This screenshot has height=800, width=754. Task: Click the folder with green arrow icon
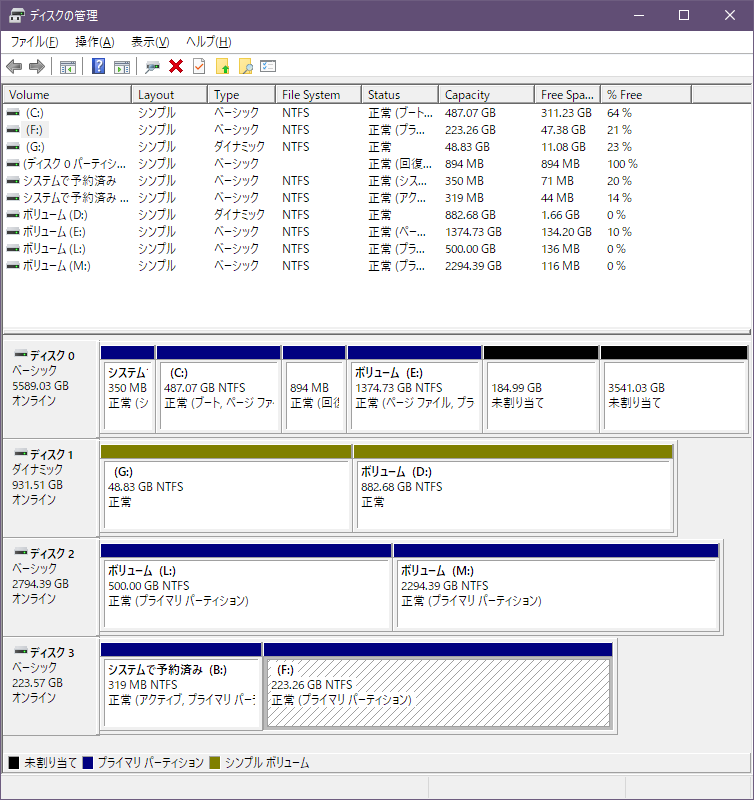coord(222,66)
